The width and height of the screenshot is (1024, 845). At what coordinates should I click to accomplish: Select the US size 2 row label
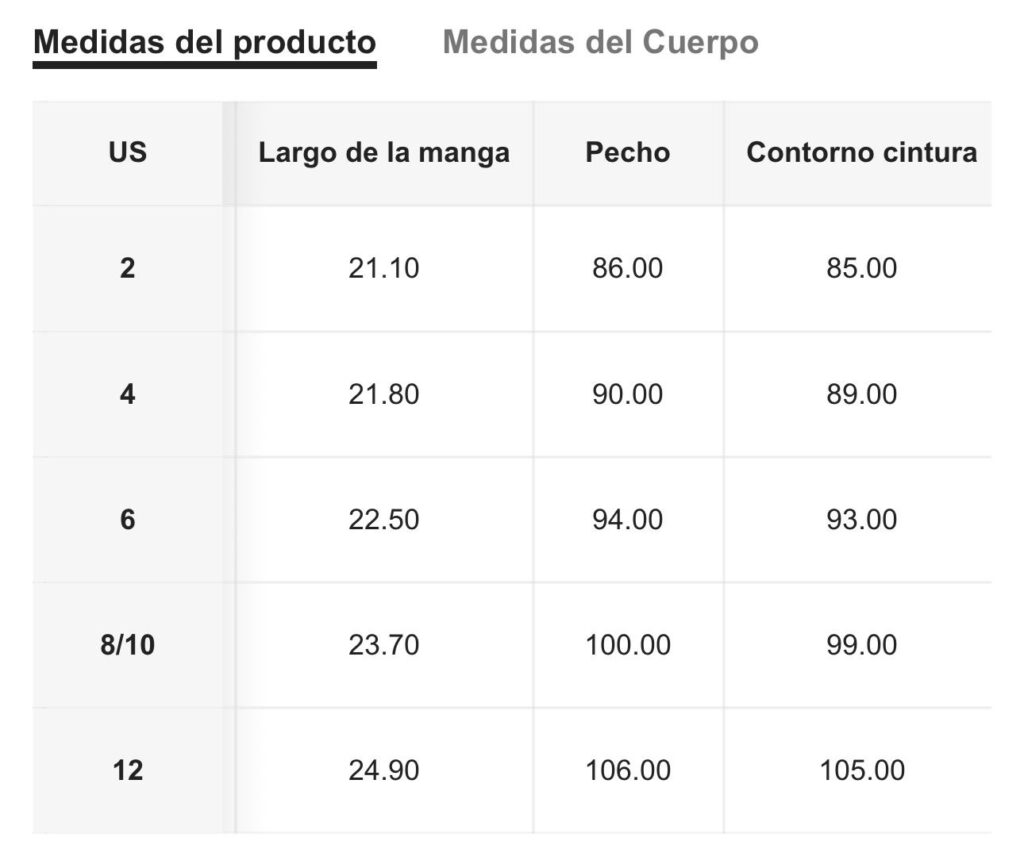[x=127, y=269]
